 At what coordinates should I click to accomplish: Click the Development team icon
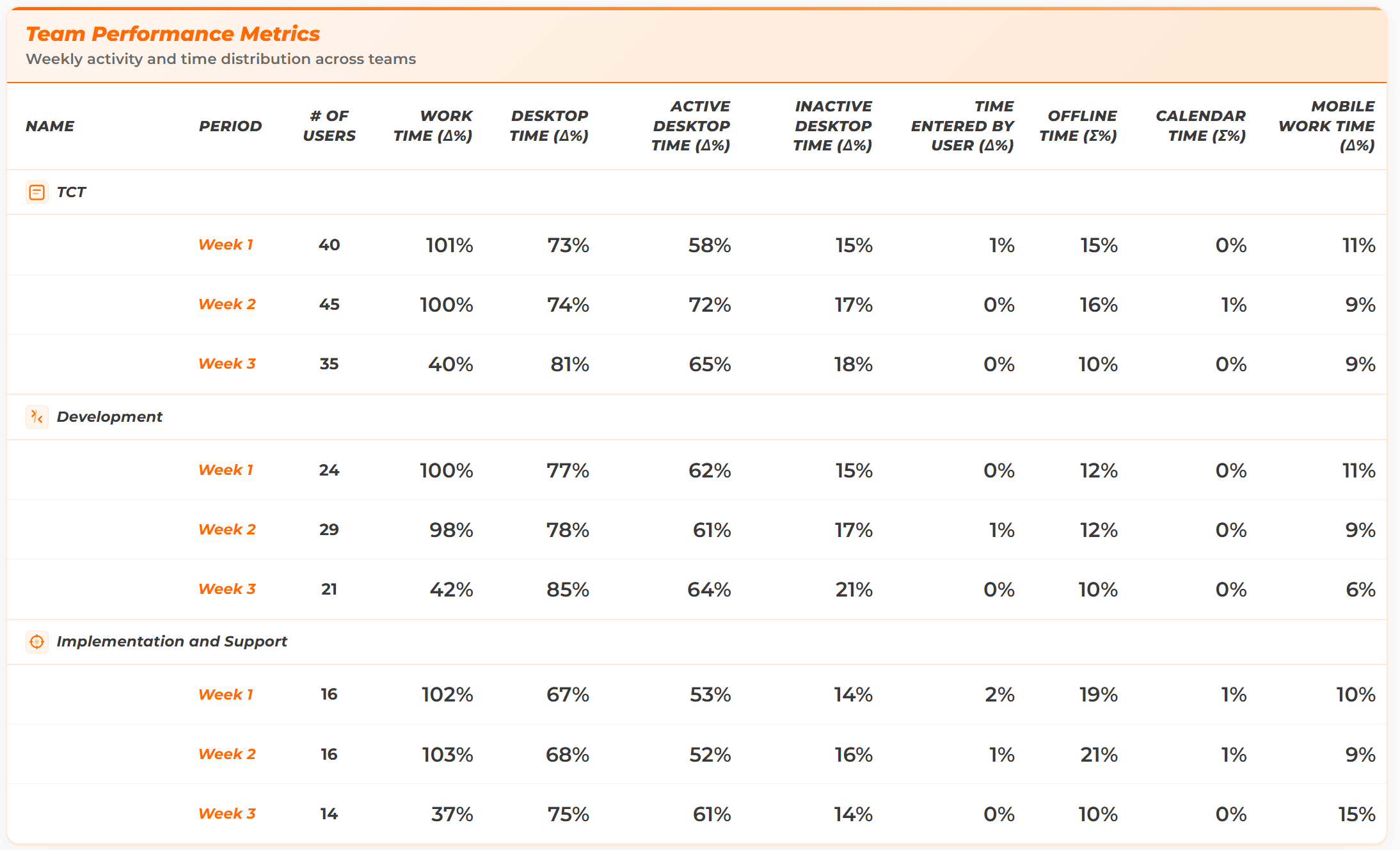(37, 417)
